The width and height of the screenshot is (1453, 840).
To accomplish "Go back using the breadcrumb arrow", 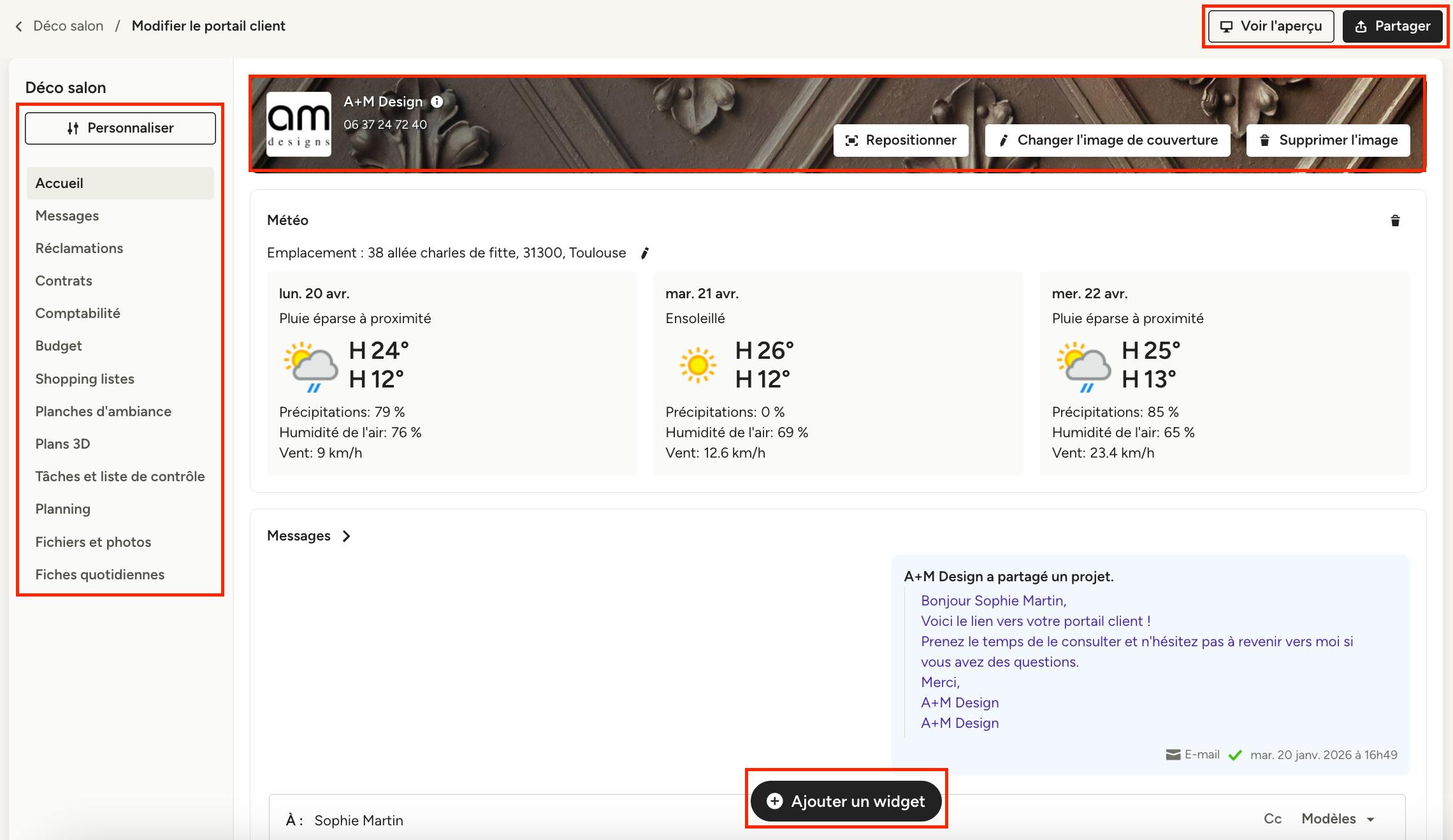I will 19,26.
